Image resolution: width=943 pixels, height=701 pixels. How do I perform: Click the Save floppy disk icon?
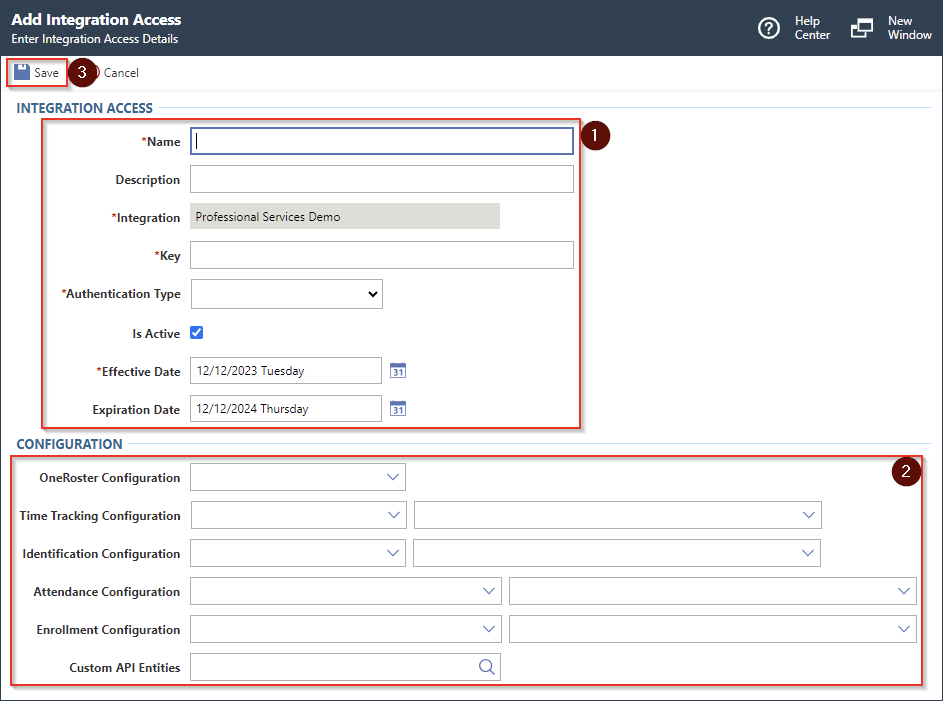(22, 72)
